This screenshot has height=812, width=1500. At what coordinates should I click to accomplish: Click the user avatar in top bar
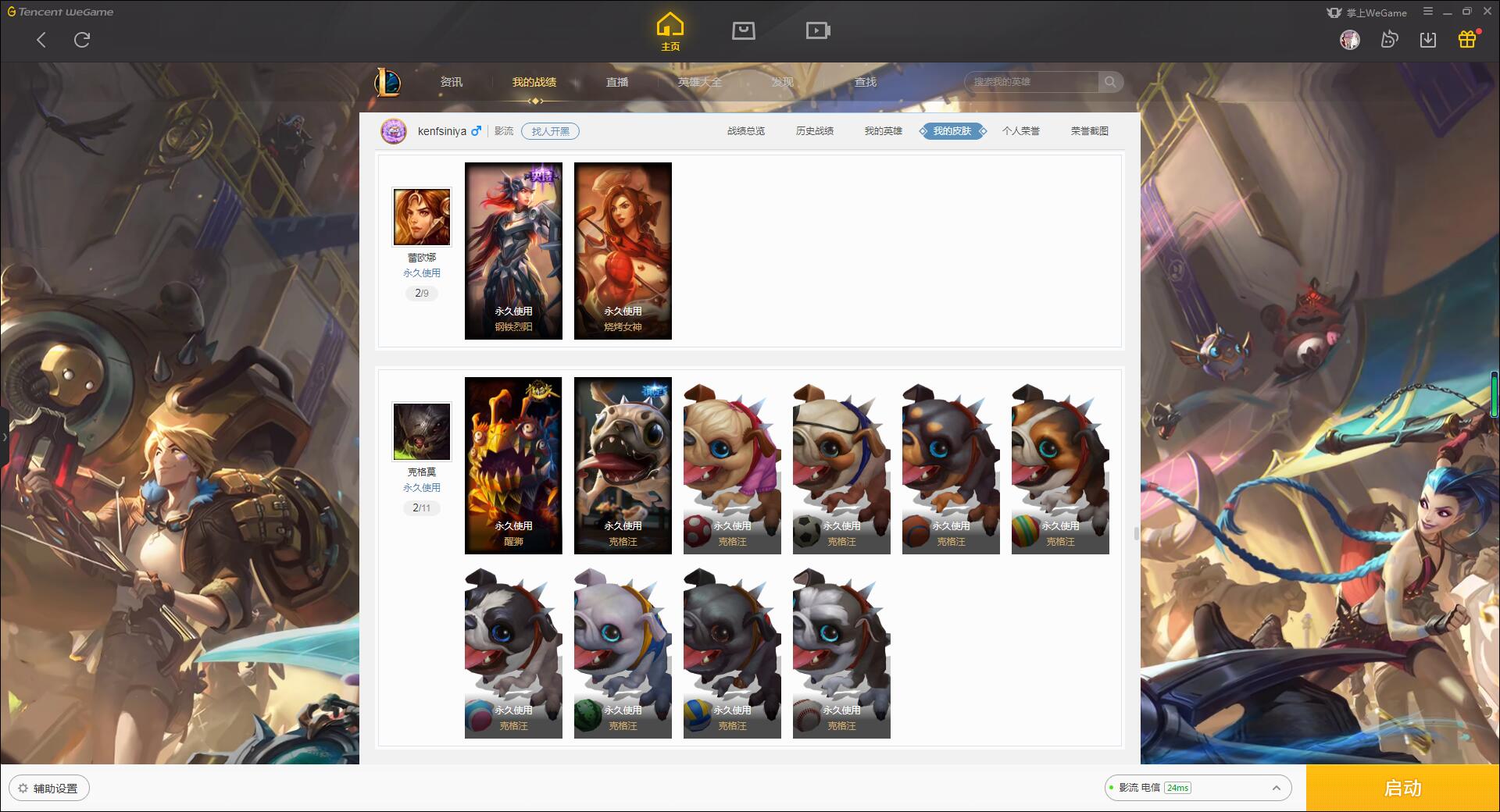[x=1349, y=40]
